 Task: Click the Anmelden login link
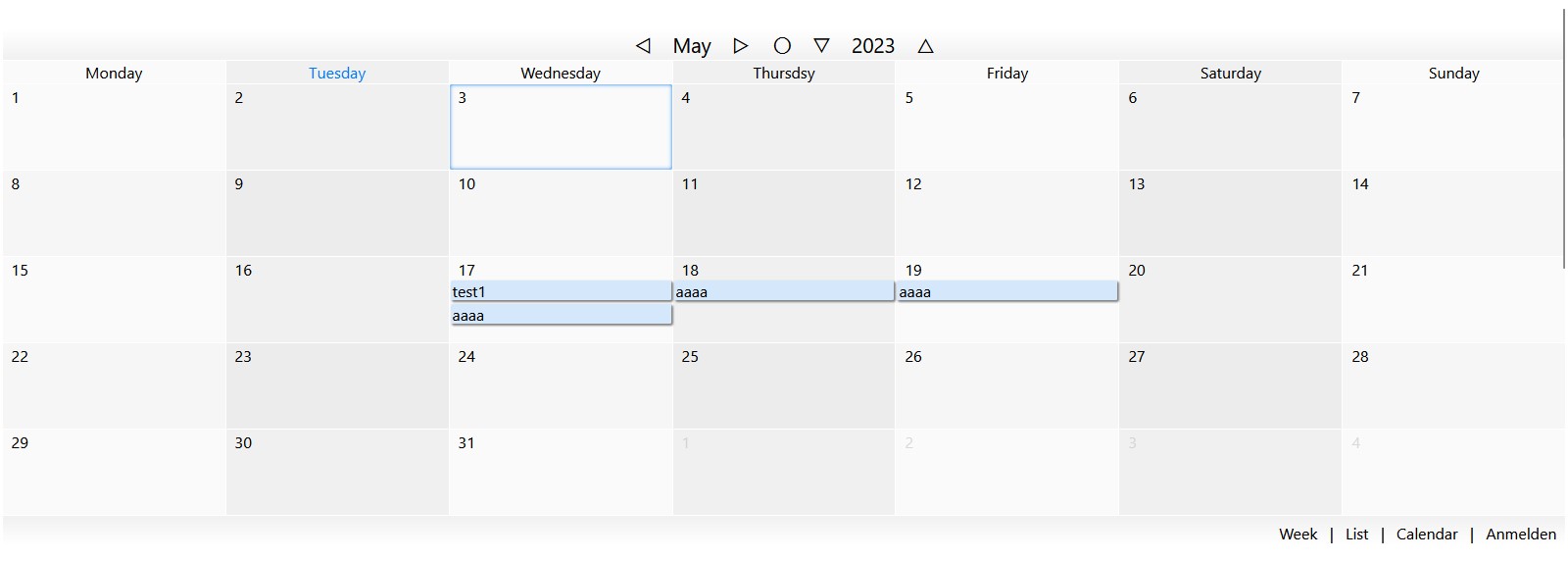point(1521,535)
